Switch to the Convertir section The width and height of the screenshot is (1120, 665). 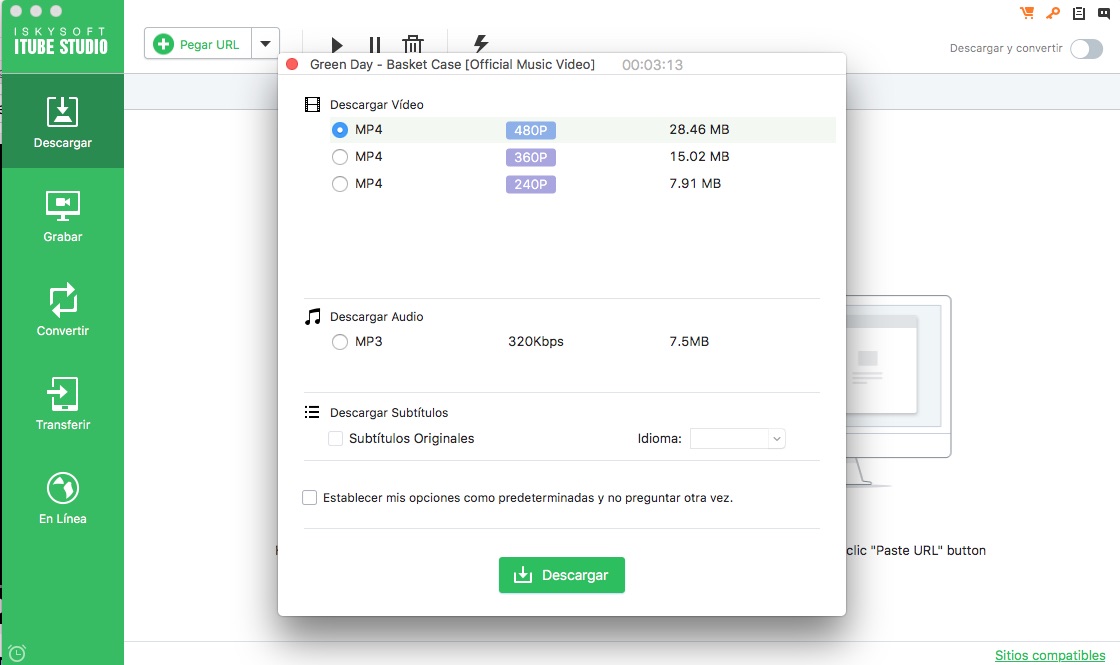[x=62, y=310]
